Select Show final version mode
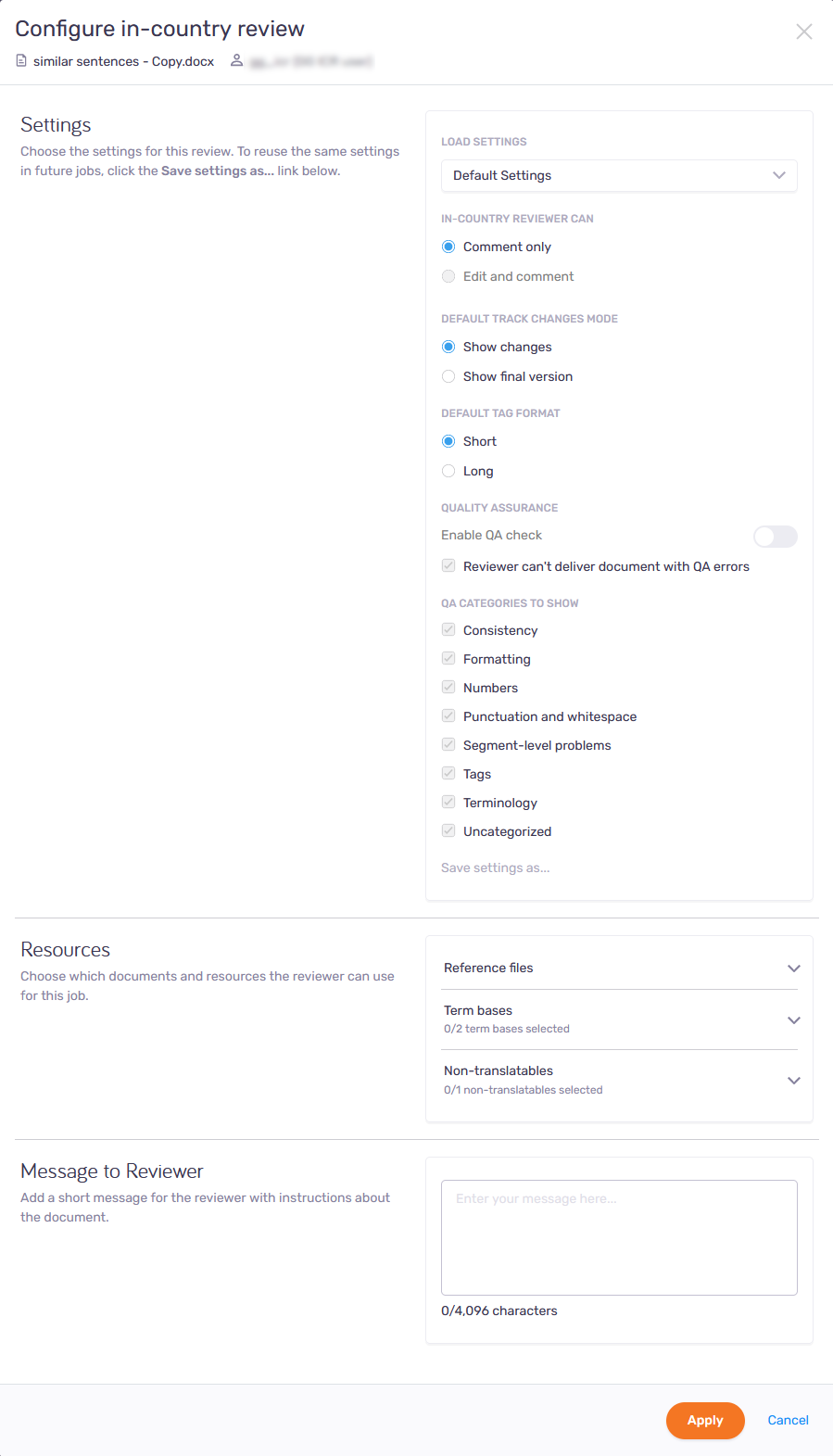Image resolution: width=833 pixels, height=1456 pixels. coord(448,376)
